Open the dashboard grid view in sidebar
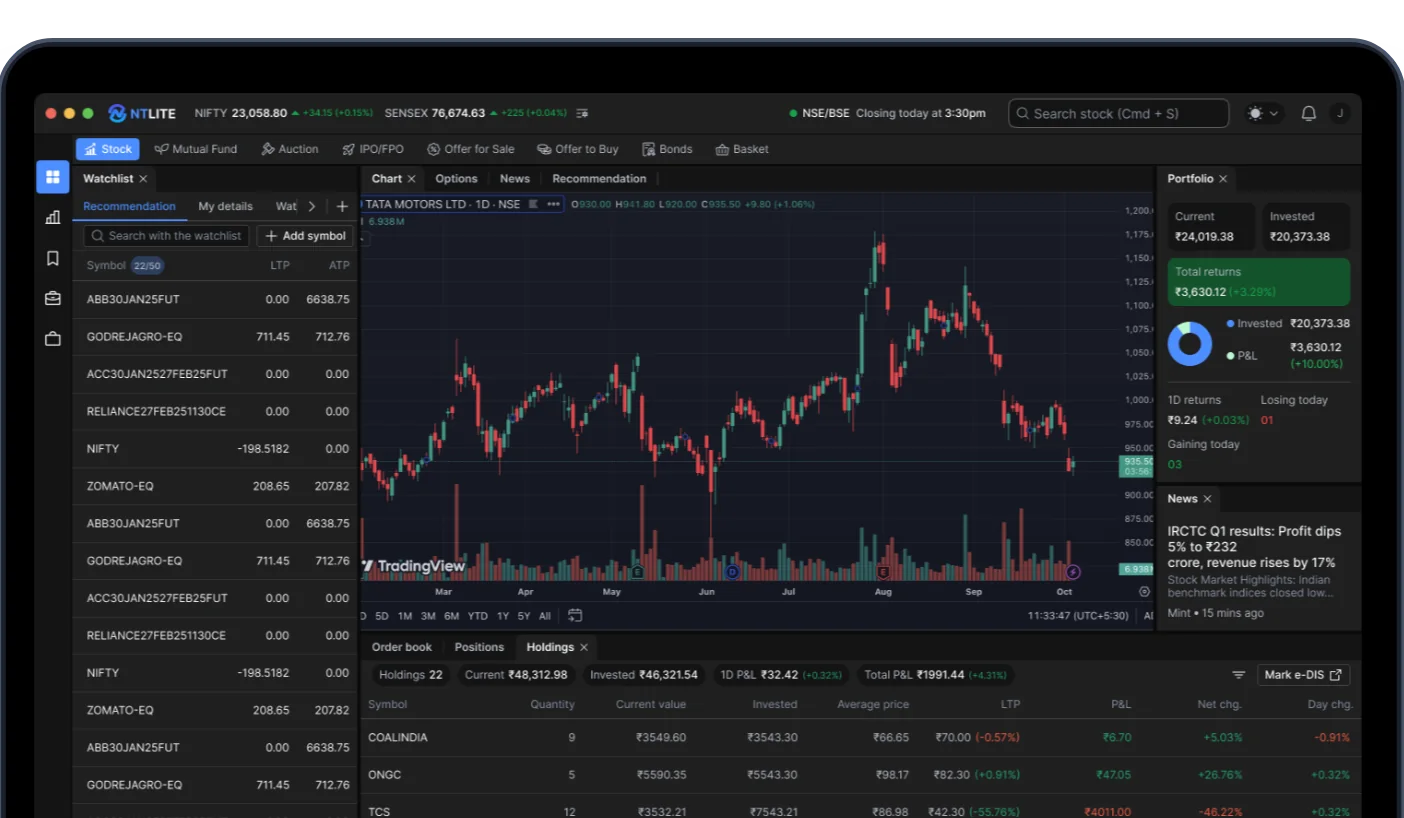Screen dimensions: 1404x818 click(x=53, y=177)
